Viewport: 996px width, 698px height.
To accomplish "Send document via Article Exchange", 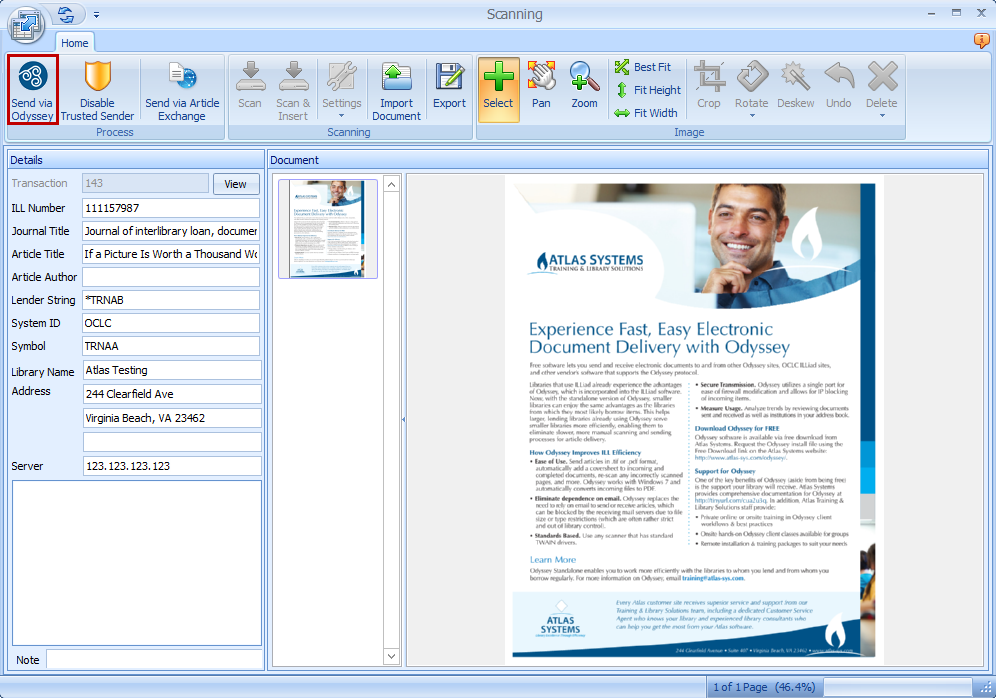I will pos(182,89).
